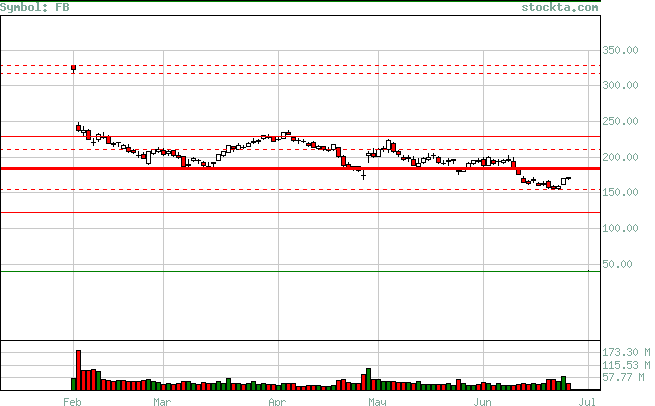The image size is (655, 406).
Task: Click the tallest red volume bar in February
Action: click(79, 370)
